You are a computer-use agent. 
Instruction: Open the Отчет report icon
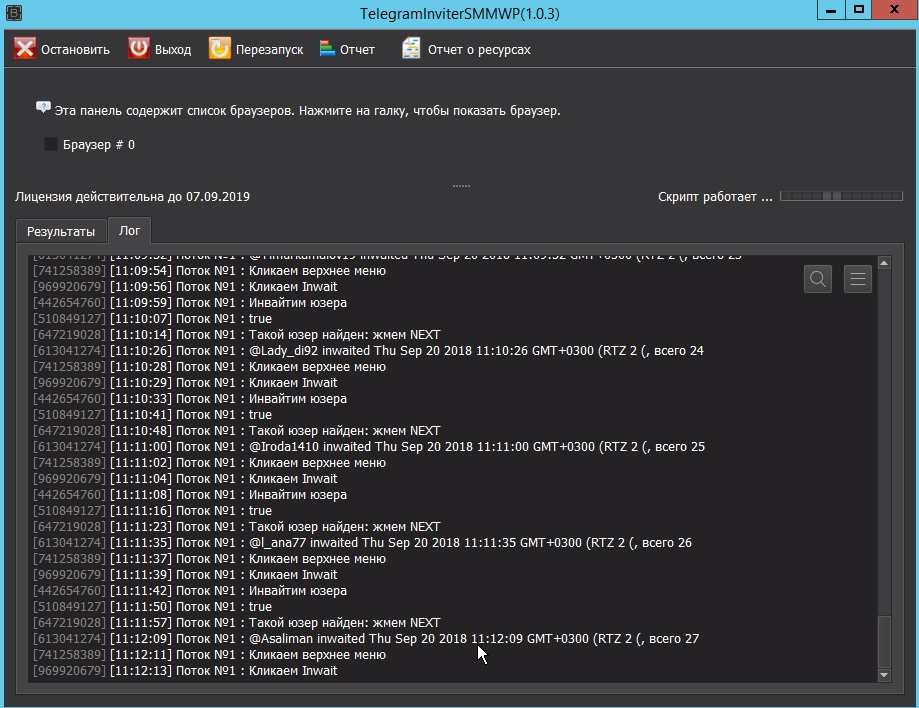[x=327, y=49]
